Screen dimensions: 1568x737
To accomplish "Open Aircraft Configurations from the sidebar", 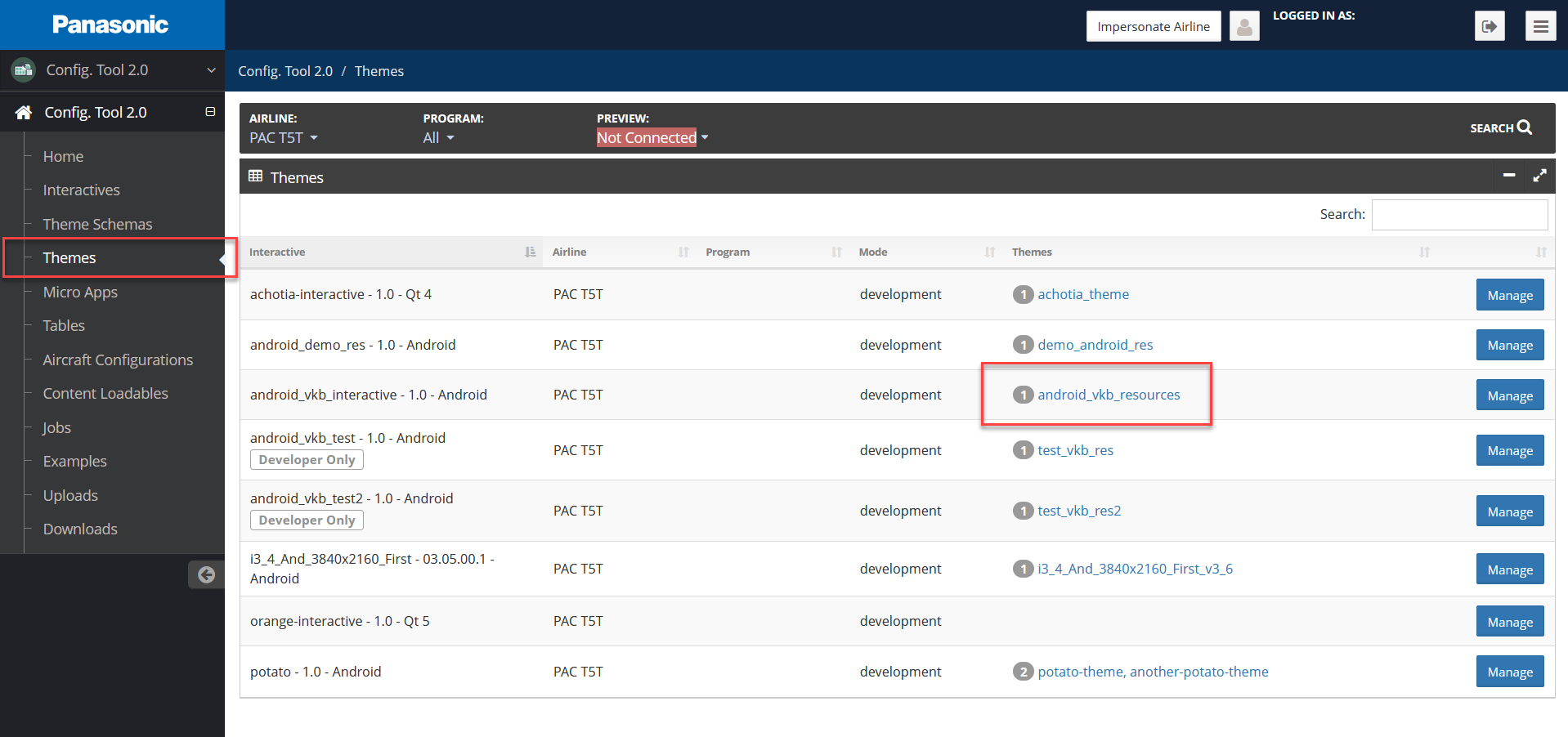I will (x=118, y=360).
